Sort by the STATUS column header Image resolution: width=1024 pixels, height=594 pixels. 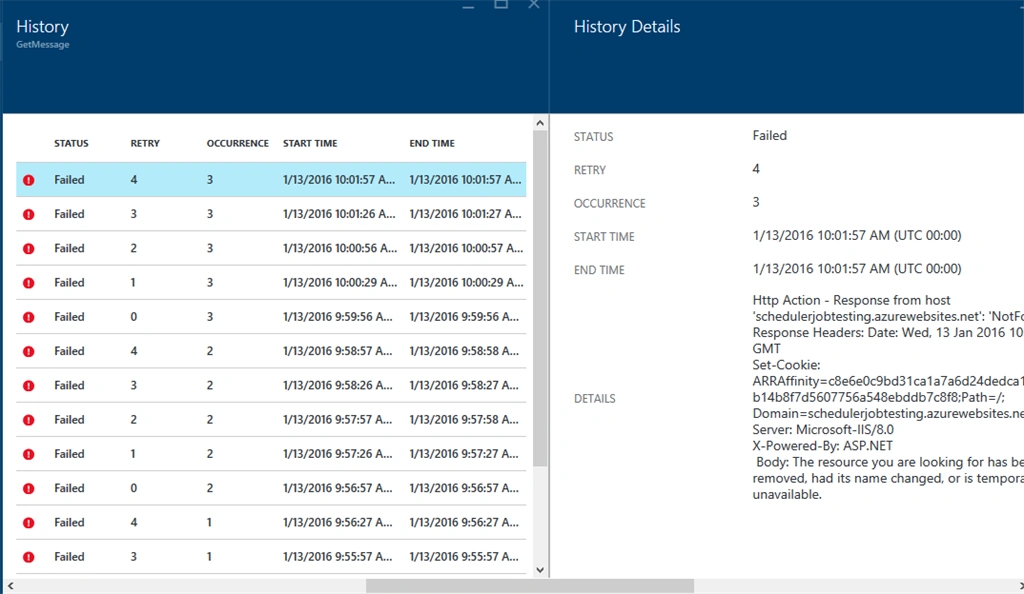71,144
